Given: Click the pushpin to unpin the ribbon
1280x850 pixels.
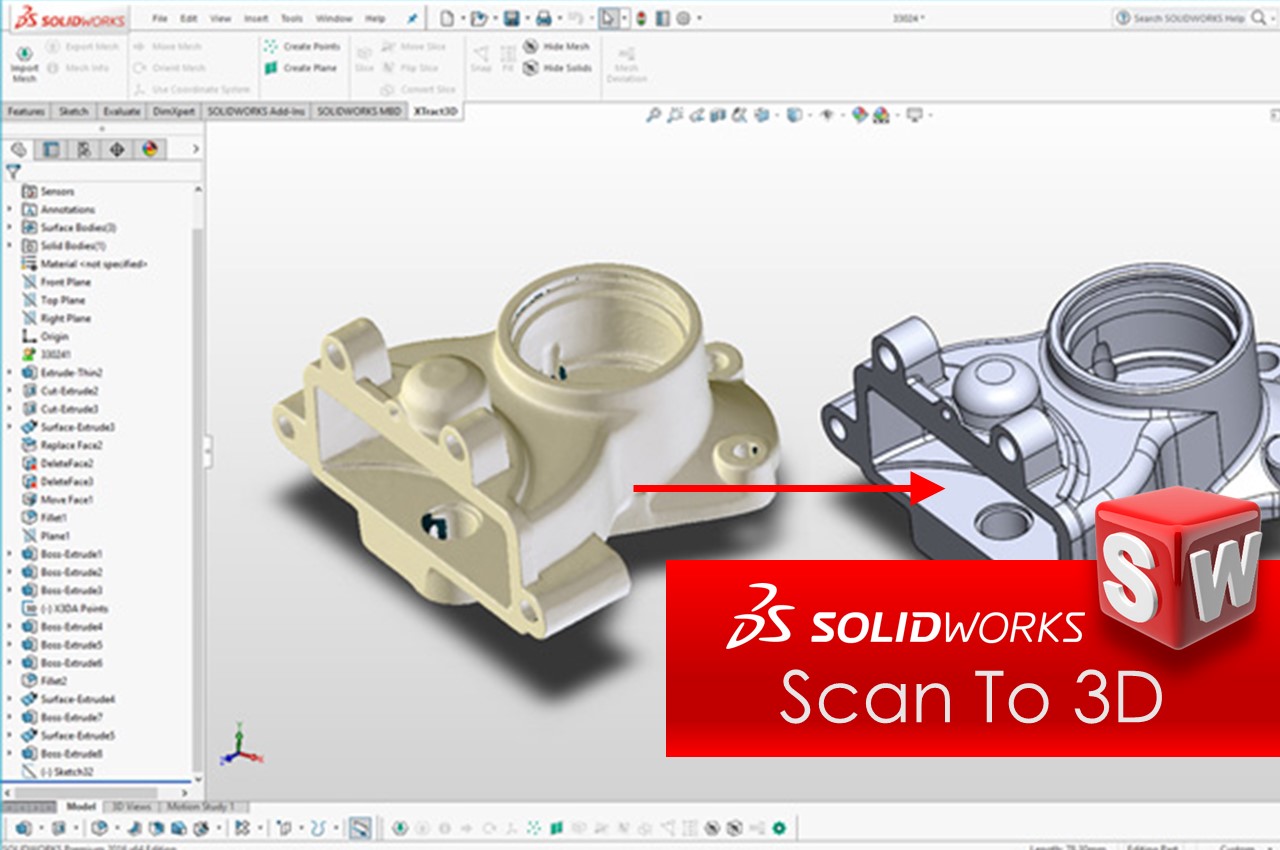Looking at the screenshot, I should click(411, 16).
